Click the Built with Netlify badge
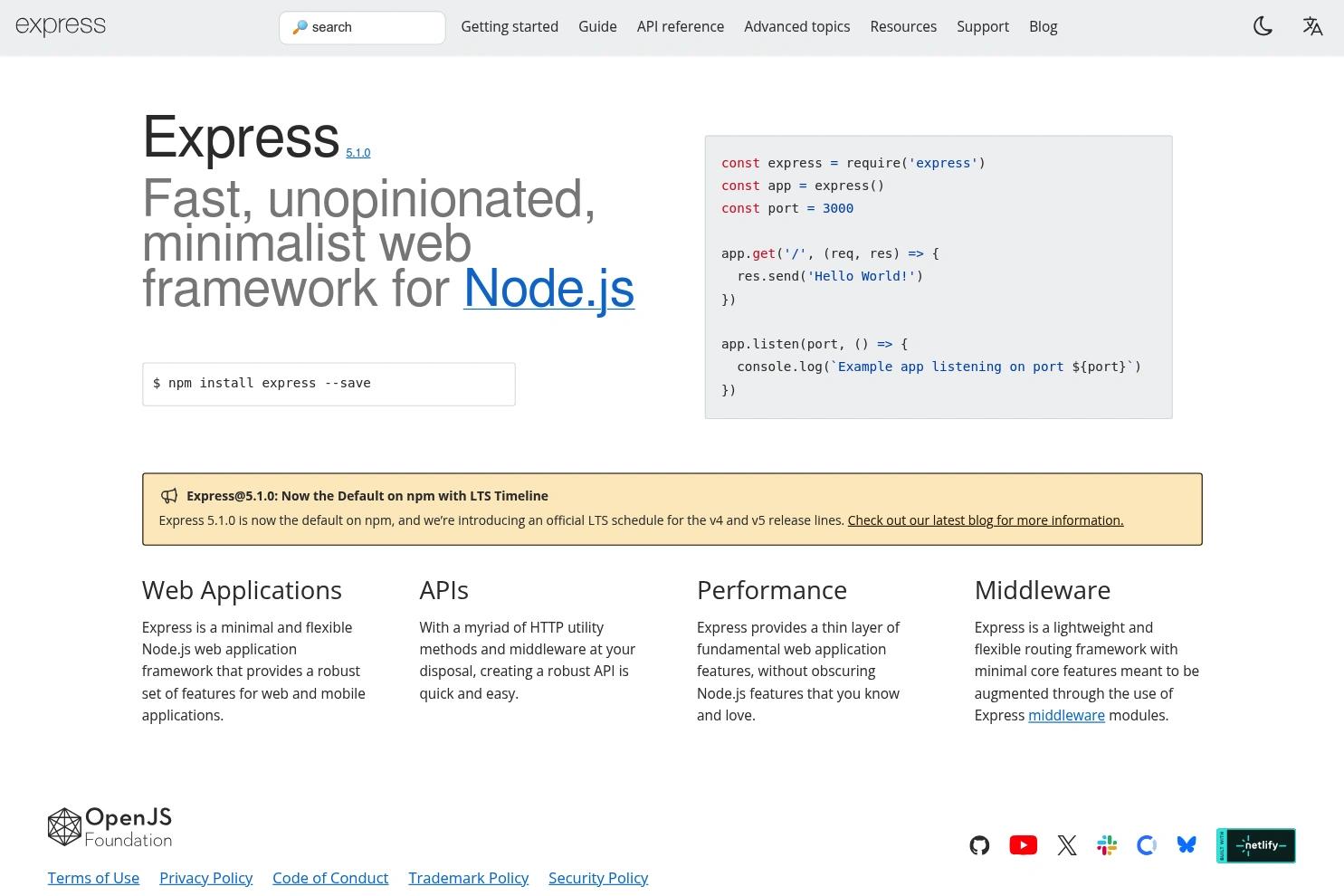The height and width of the screenshot is (896, 1344). [1255, 845]
